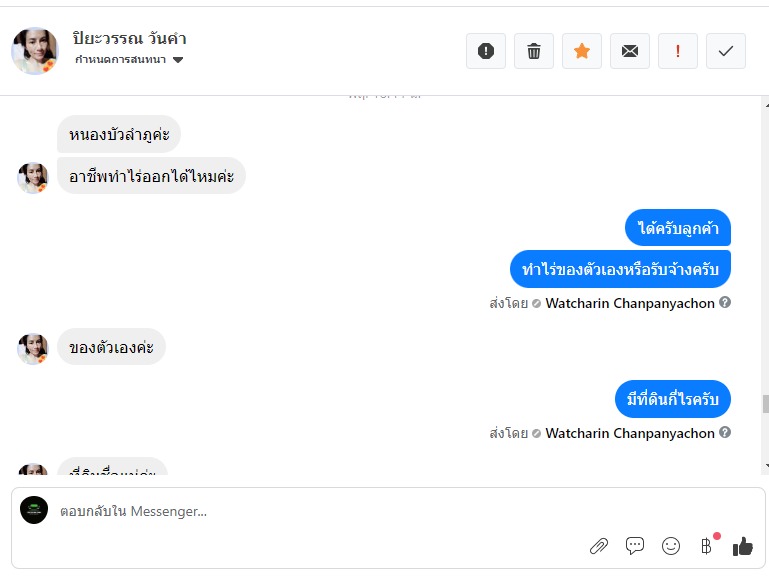Star this conversation for follow up
The image size is (769, 576).
tap(582, 51)
